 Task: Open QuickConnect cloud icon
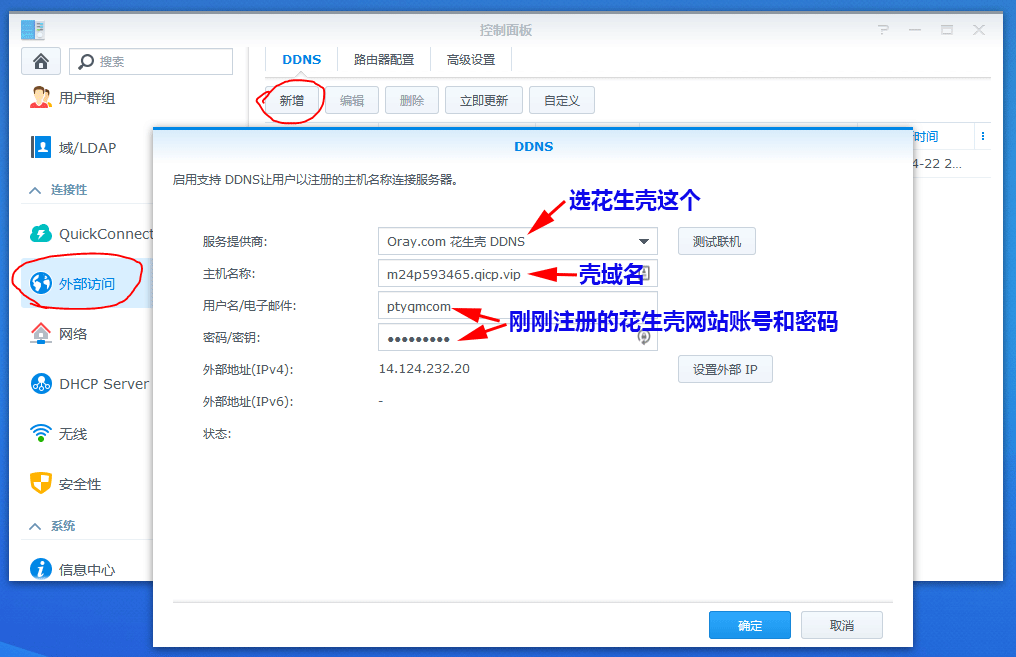(x=41, y=233)
